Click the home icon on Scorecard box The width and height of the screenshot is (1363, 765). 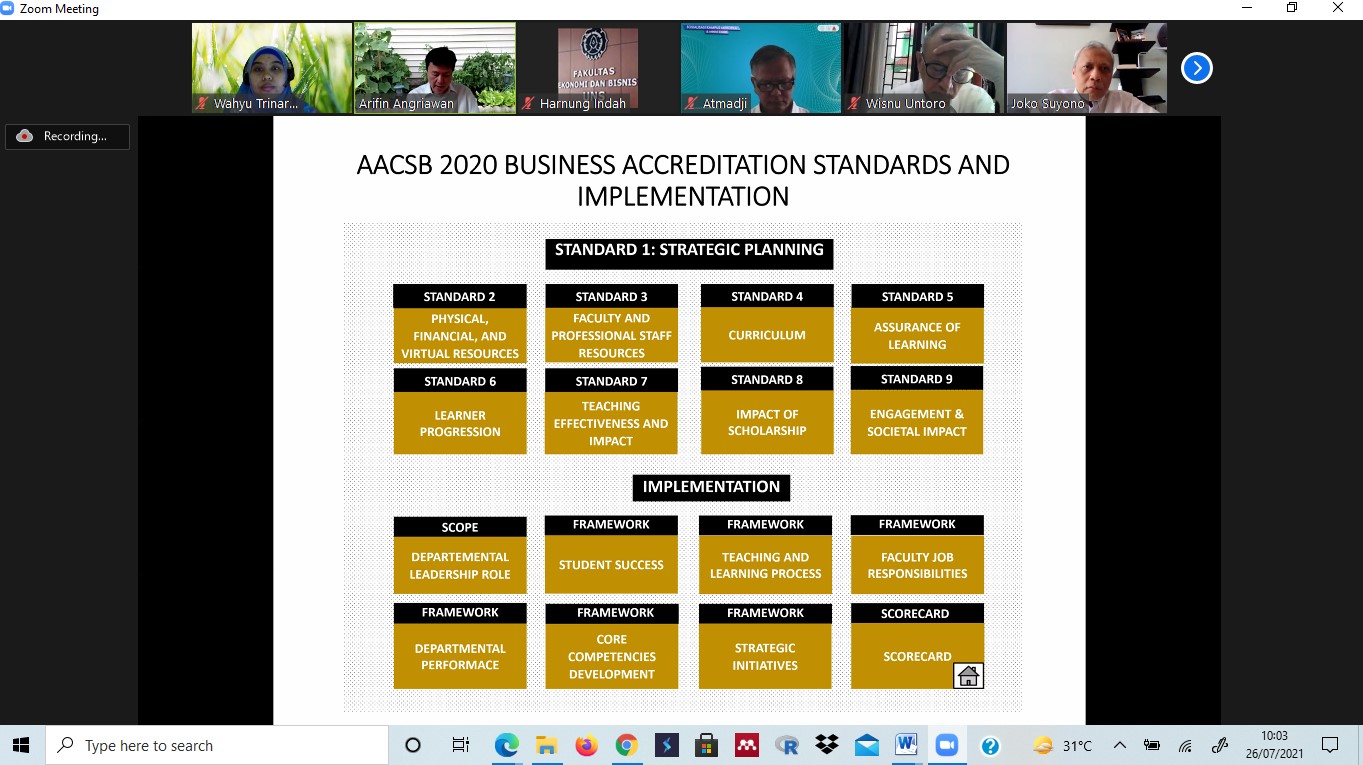[x=968, y=676]
